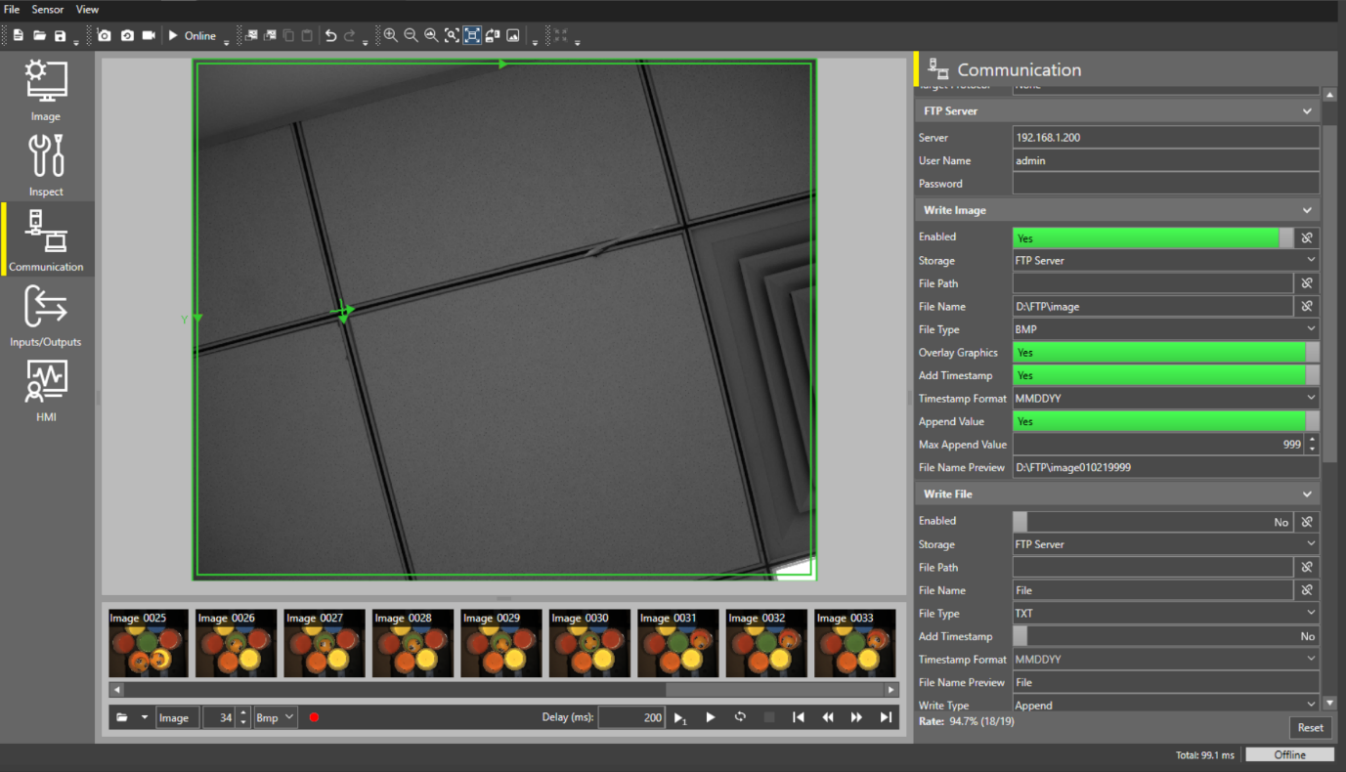Play the image sequence
Viewport: 1346px width, 772px height.
[710, 717]
